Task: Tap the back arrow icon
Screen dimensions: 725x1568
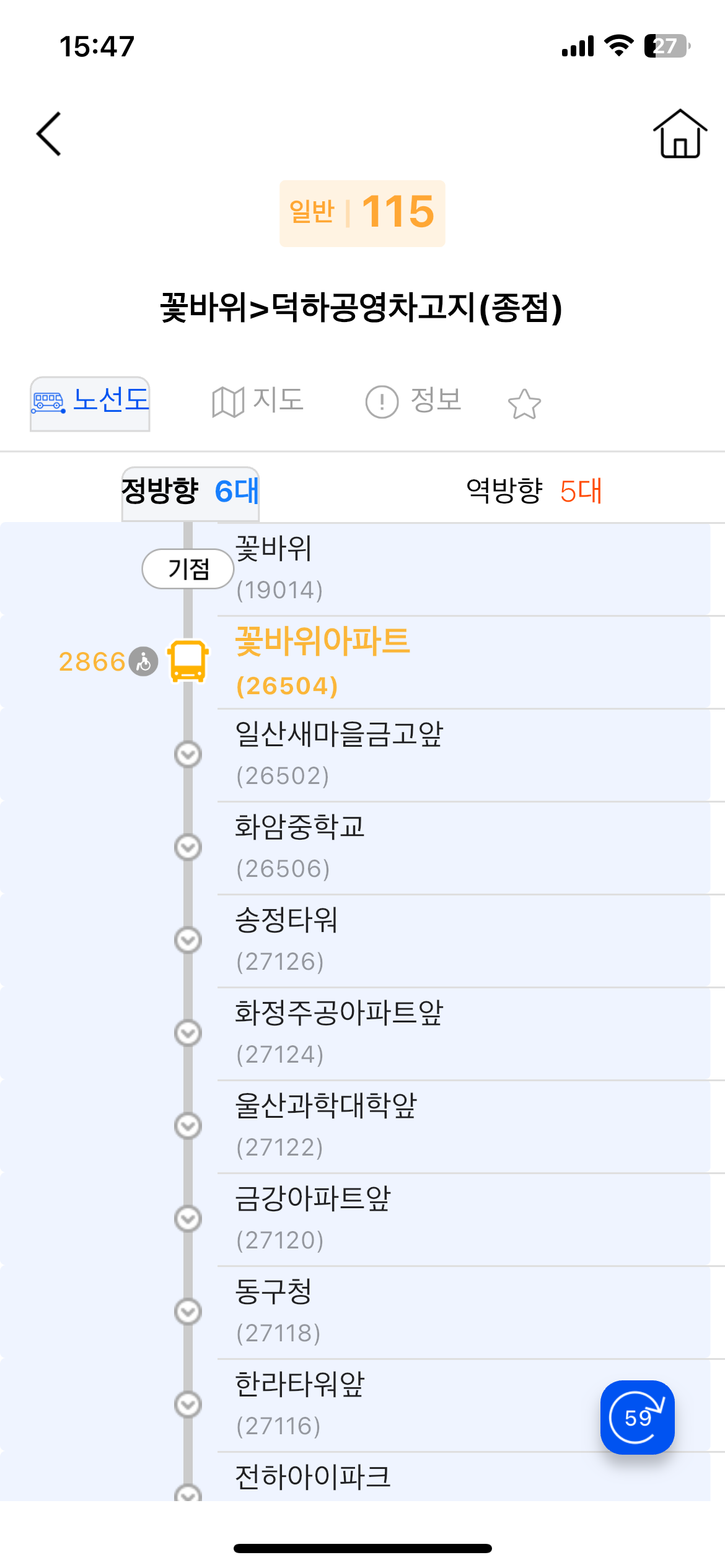Action: [x=50, y=134]
